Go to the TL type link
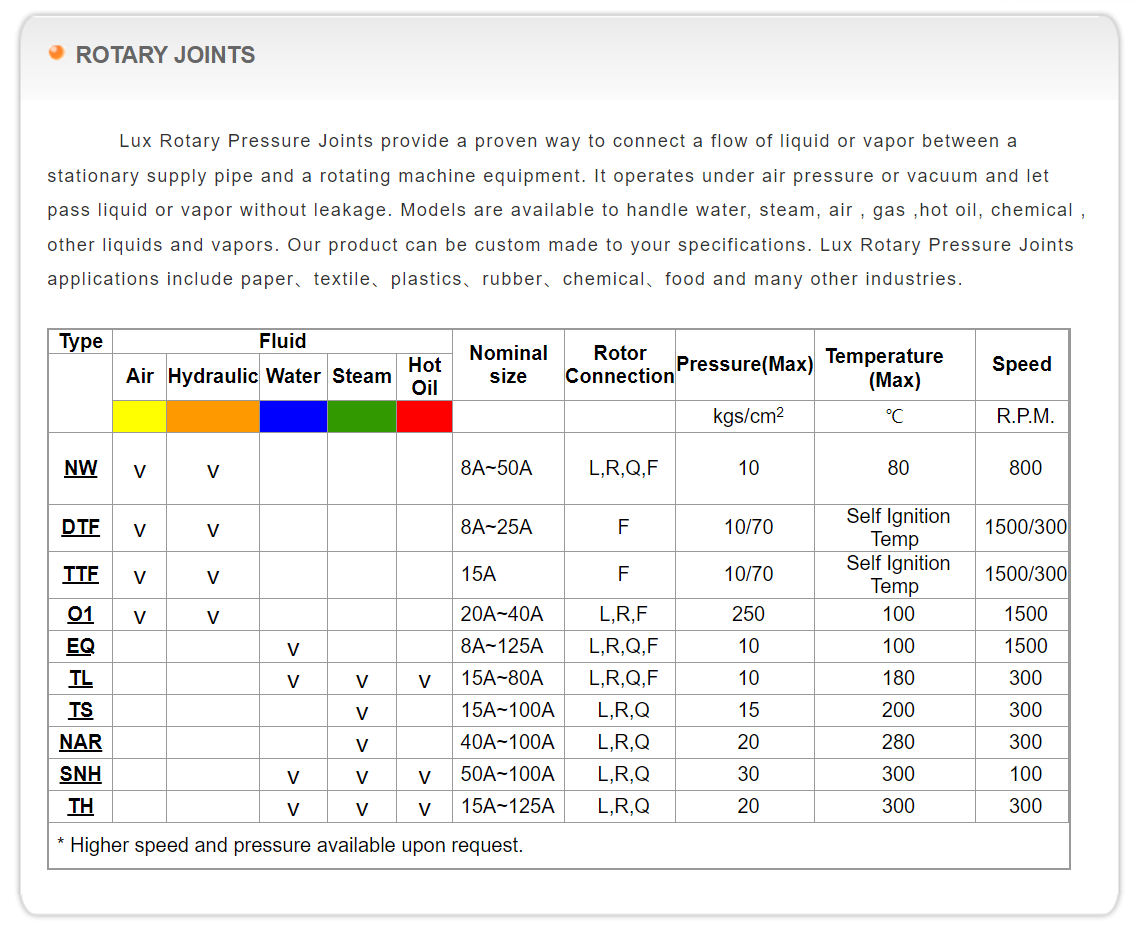Viewport: 1137px width, 943px height. (x=80, y=678)
